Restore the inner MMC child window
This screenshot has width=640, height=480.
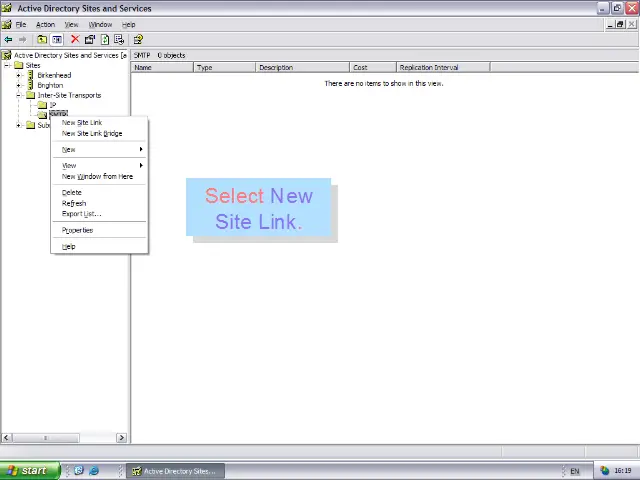pyautogui.click(x=620, y=24)
